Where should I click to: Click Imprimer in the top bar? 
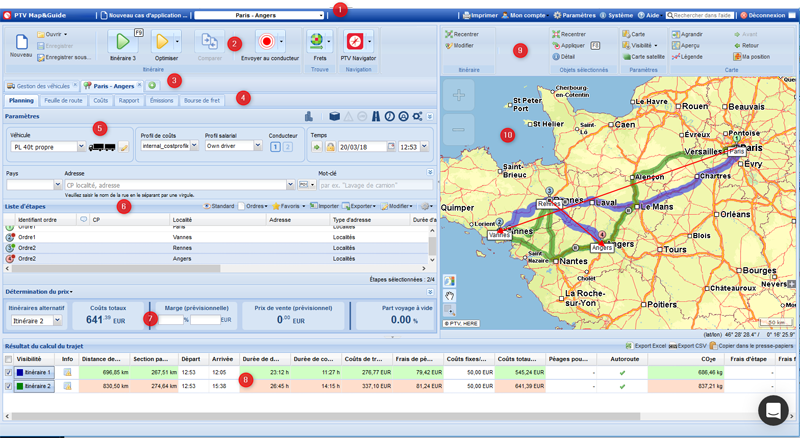(x=480, y=15)
